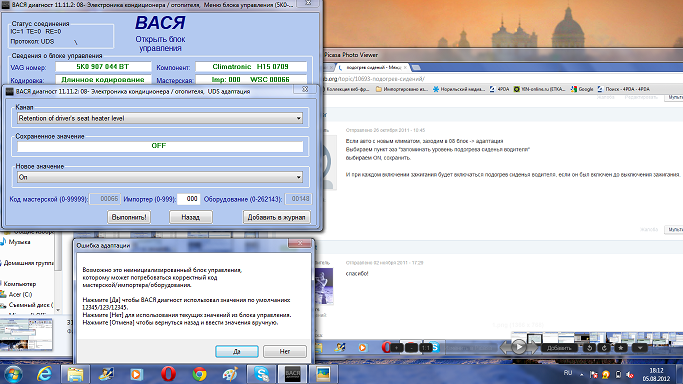Open the 4PDA bookmark in bookmarks bar
This screenshot has height=384, width=683.
click(500, 89)
